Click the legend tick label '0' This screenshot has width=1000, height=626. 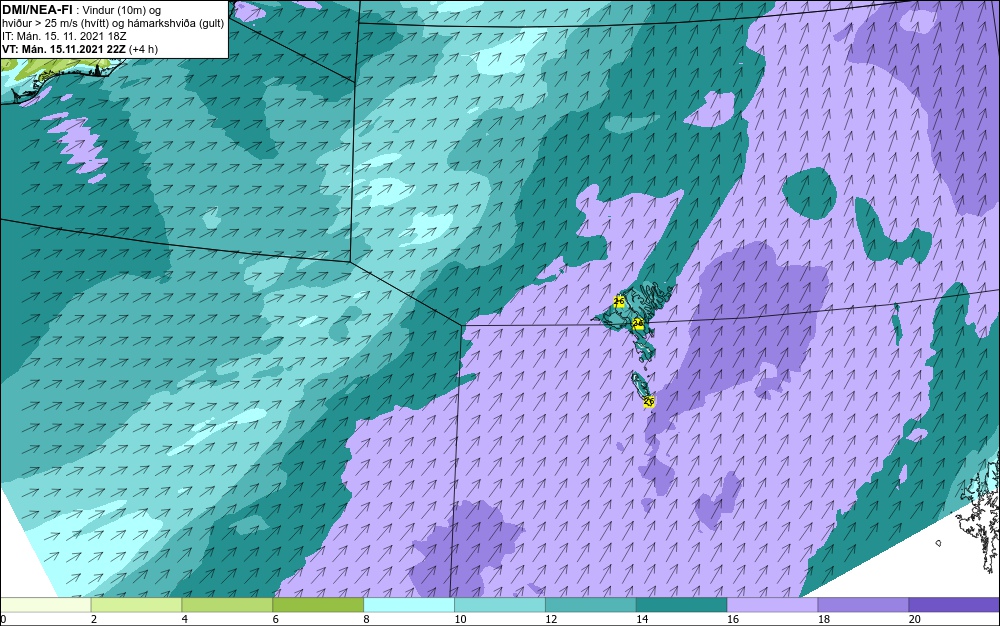[x=3, y=619]
